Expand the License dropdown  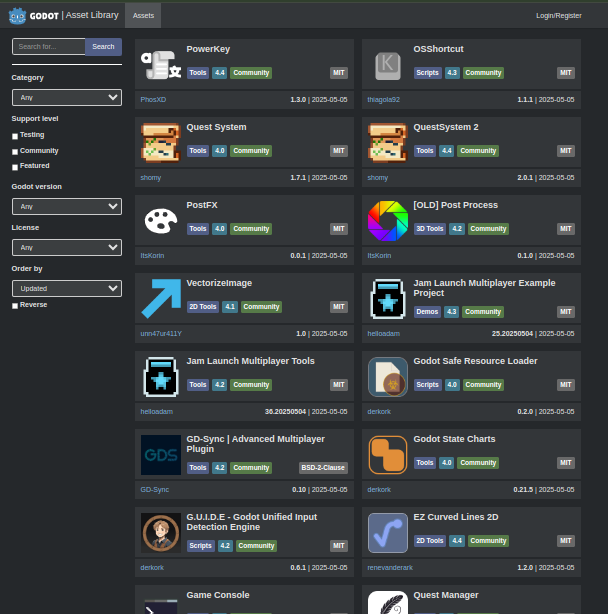[67, 247]
